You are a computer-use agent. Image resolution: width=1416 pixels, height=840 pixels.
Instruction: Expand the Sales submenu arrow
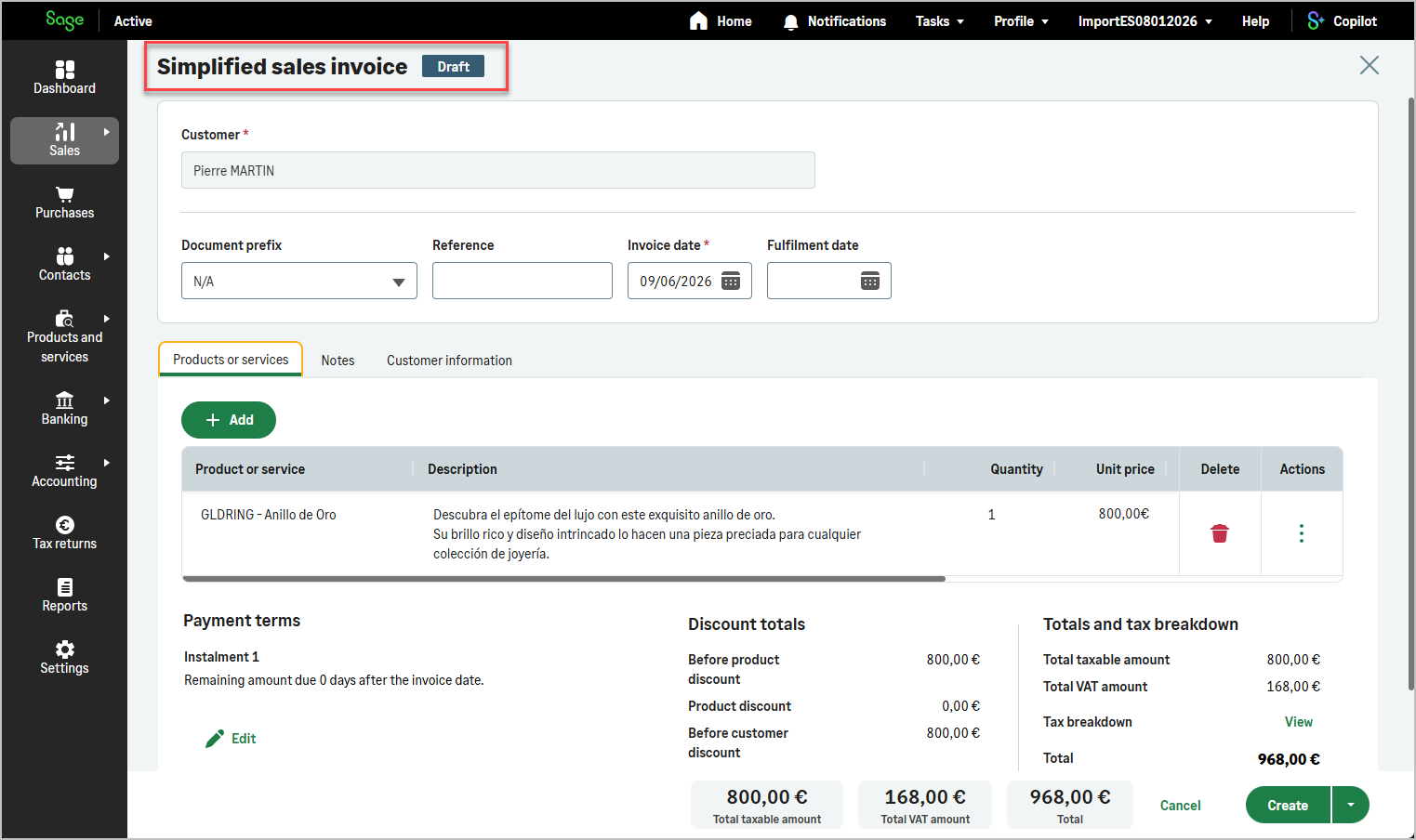107,132
